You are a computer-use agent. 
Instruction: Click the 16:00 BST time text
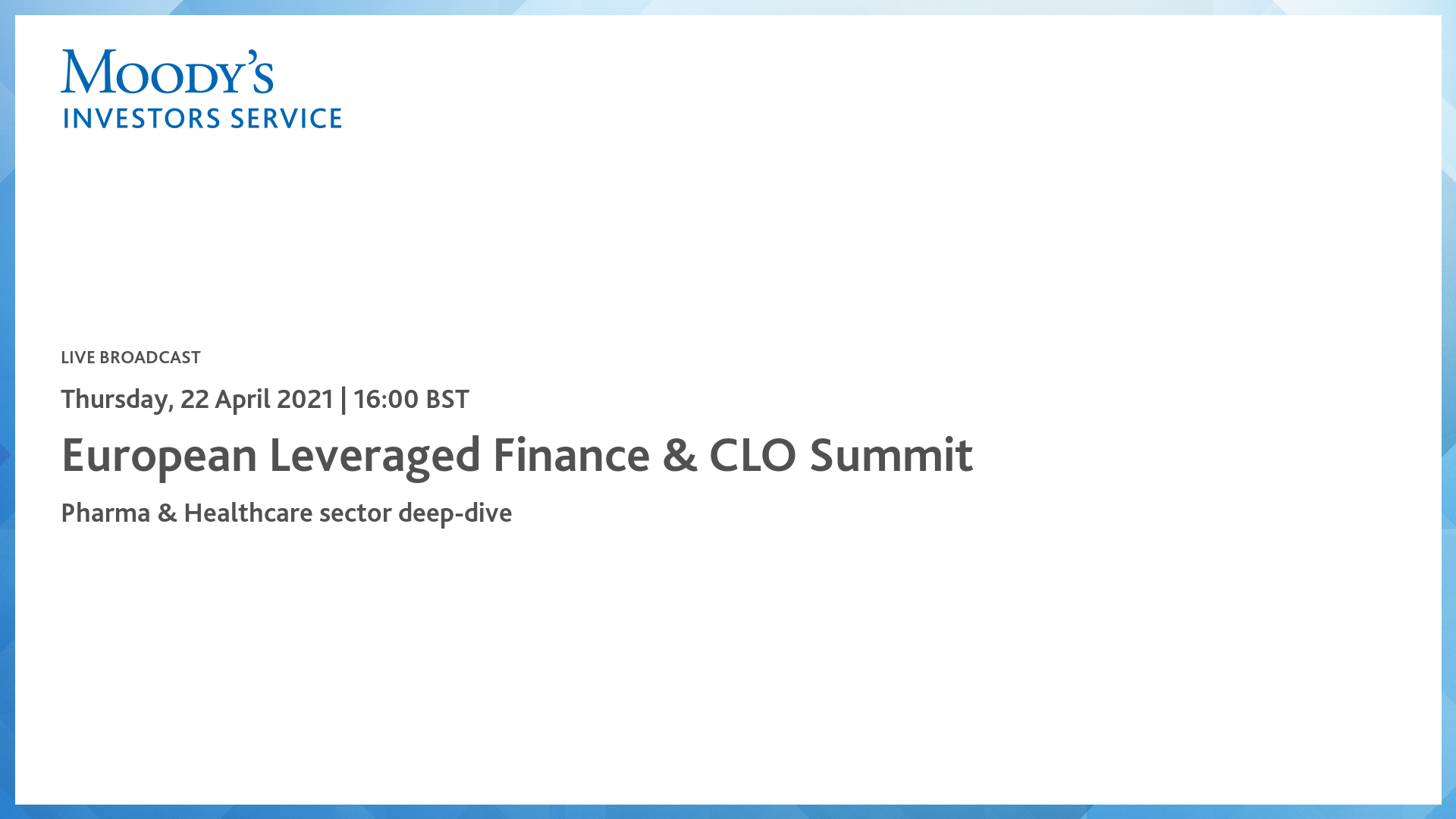(411, 400)
